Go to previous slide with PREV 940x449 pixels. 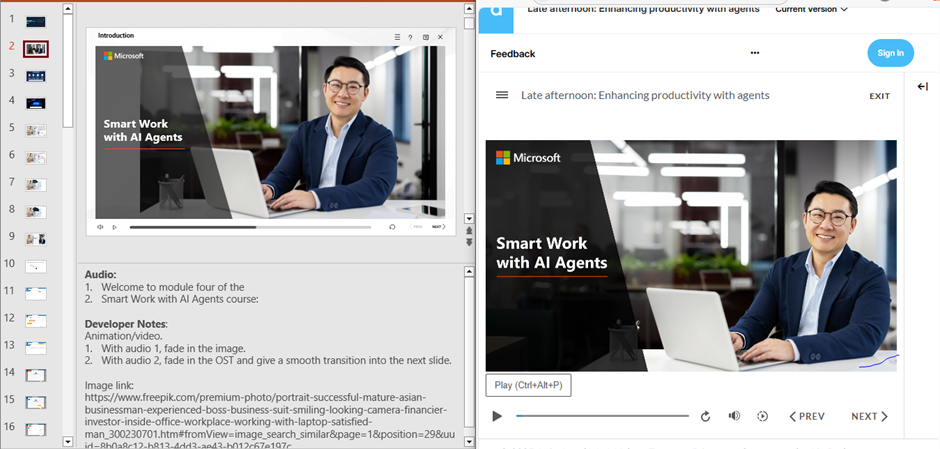click(807, 416)
